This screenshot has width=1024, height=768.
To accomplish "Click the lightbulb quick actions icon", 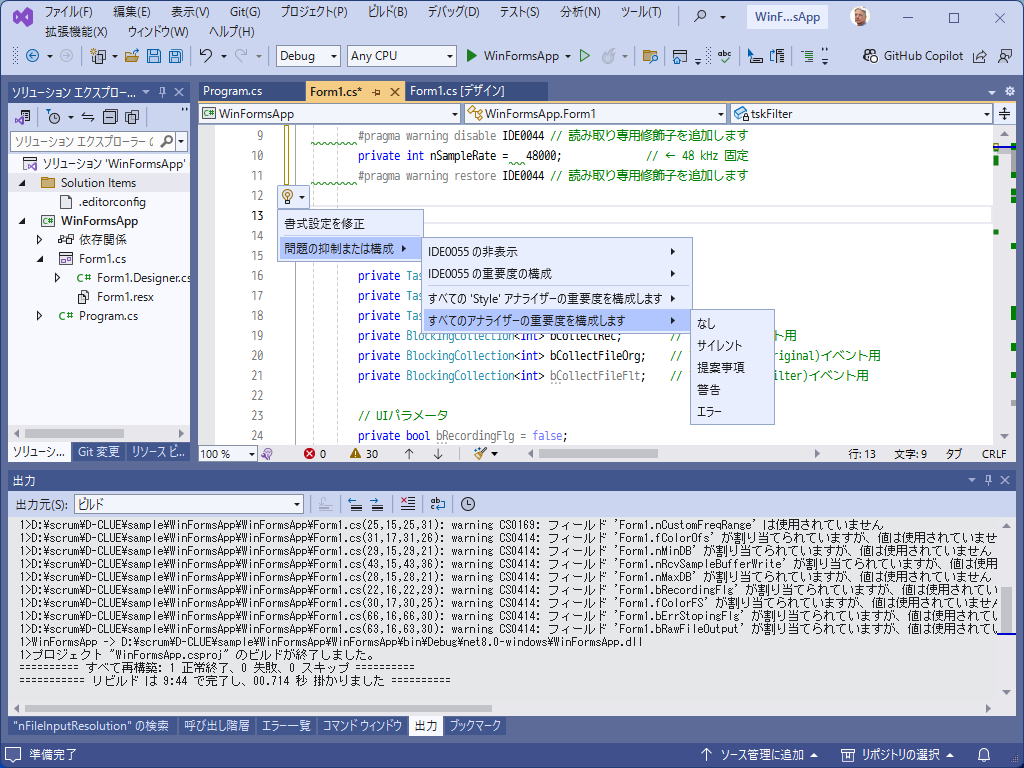I will 287,196.
